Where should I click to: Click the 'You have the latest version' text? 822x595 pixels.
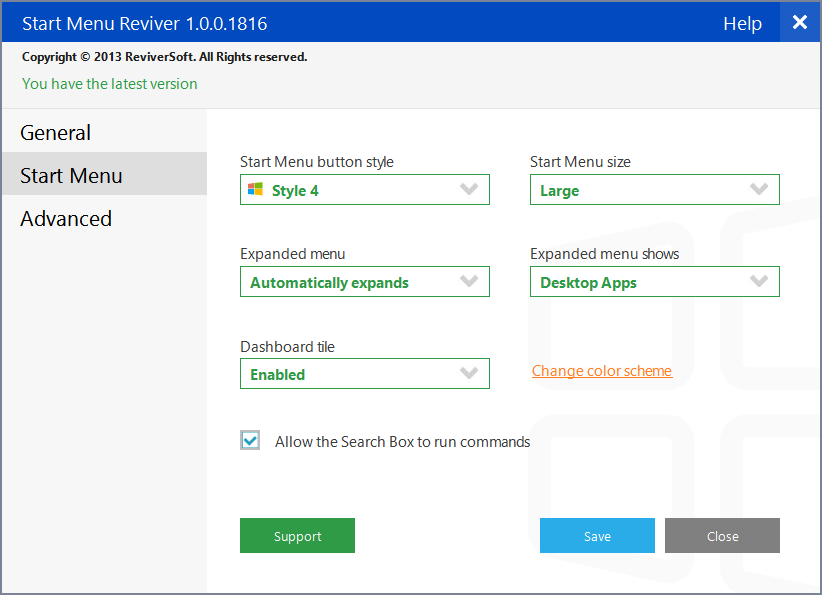click(110, 84)
